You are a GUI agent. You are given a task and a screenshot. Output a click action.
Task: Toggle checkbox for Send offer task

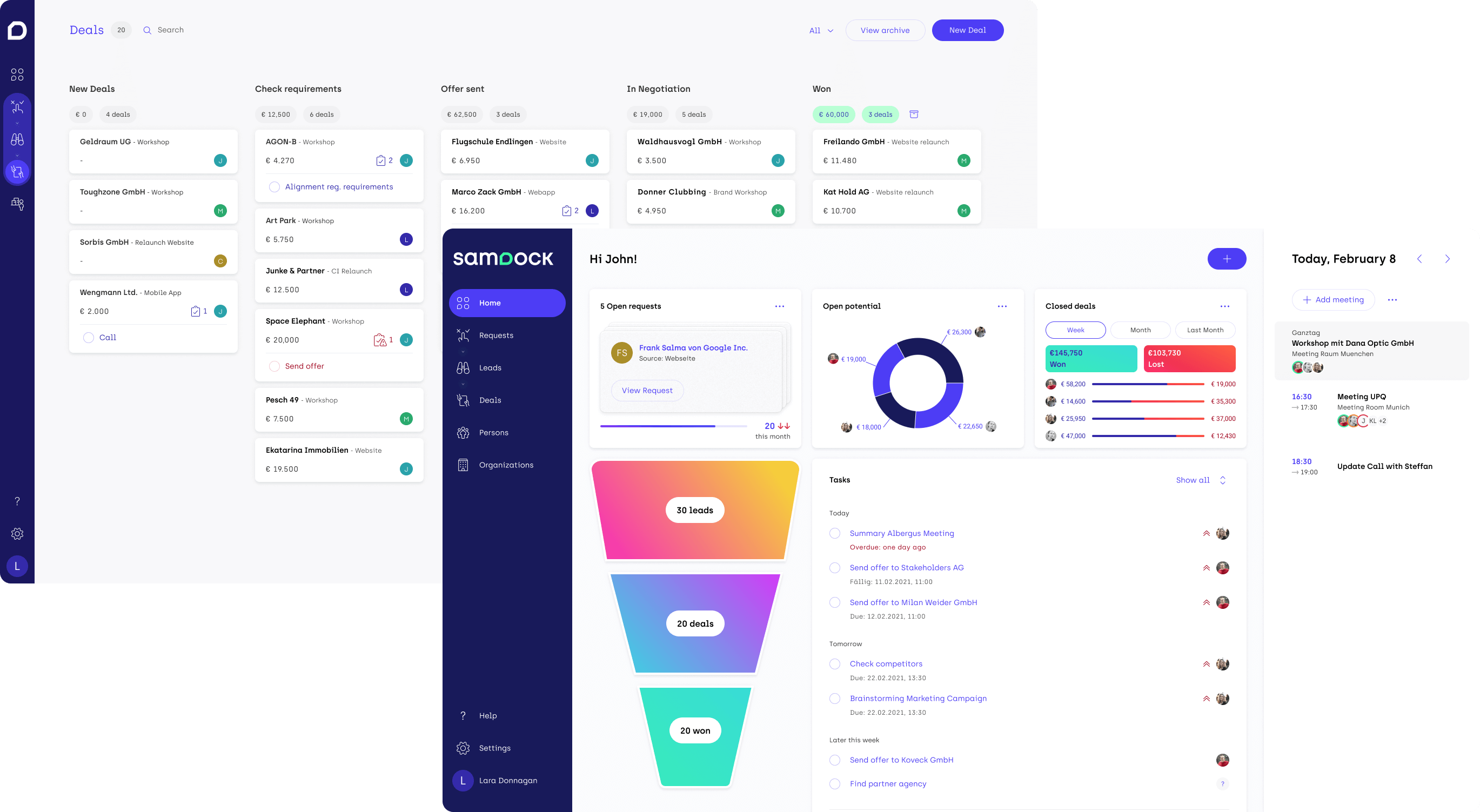pyautogui.click(x=274, y=366)
